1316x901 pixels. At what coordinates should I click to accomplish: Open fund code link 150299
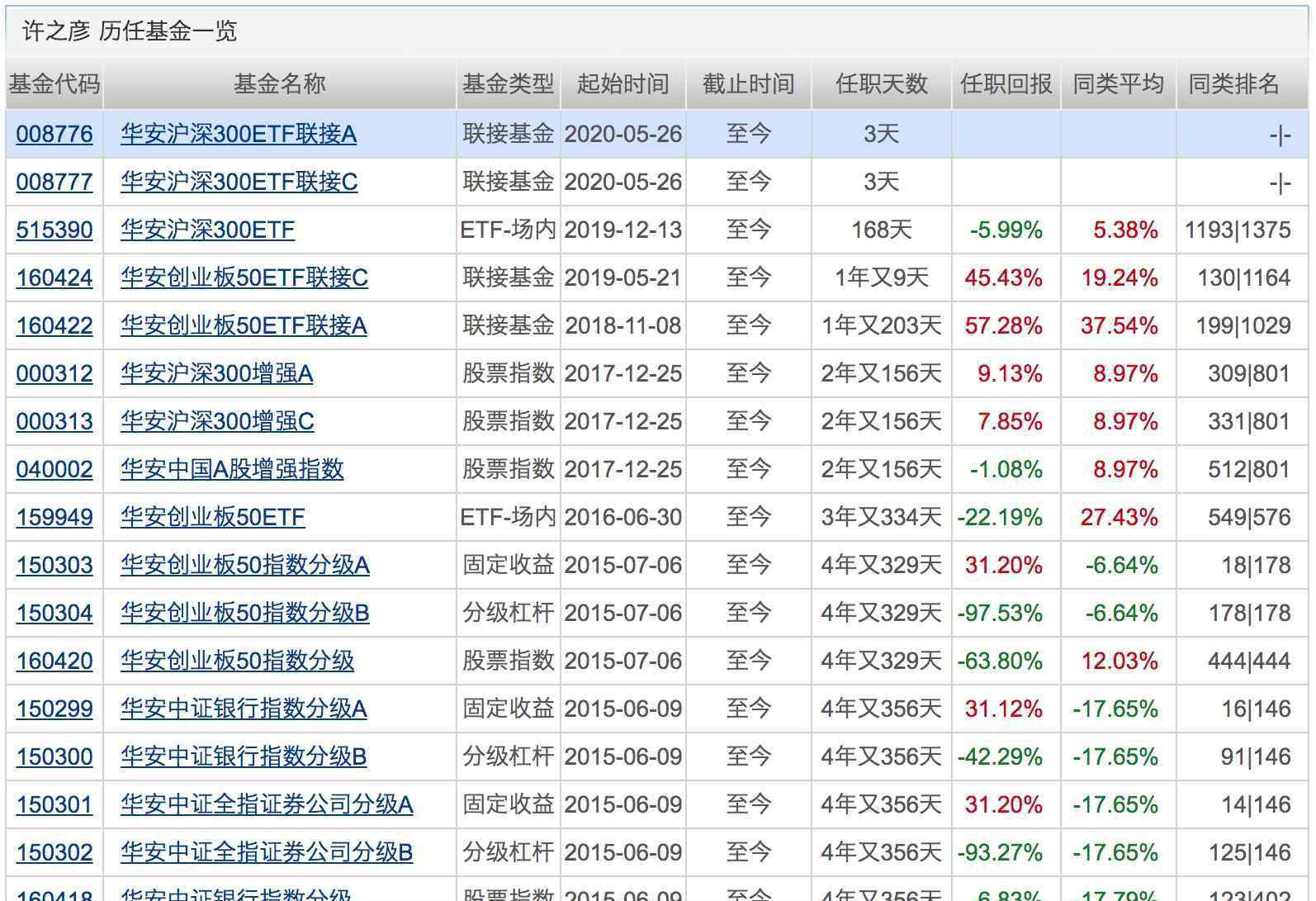(54, 709)
